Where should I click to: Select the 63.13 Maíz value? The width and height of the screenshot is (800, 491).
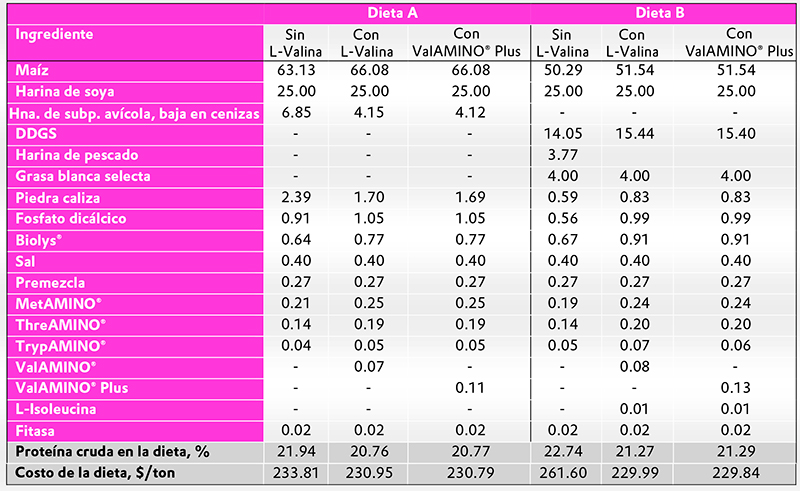tap(296, 70)
